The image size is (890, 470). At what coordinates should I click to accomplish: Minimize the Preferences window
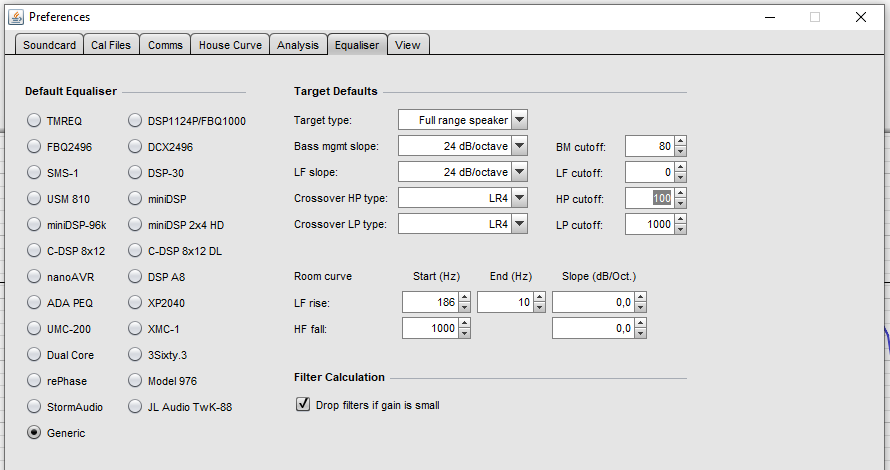[770, 17]
